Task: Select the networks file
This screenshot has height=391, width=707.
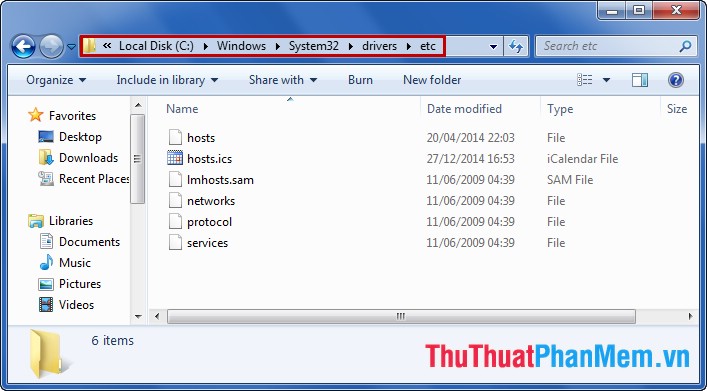Action: click(211, 201)
